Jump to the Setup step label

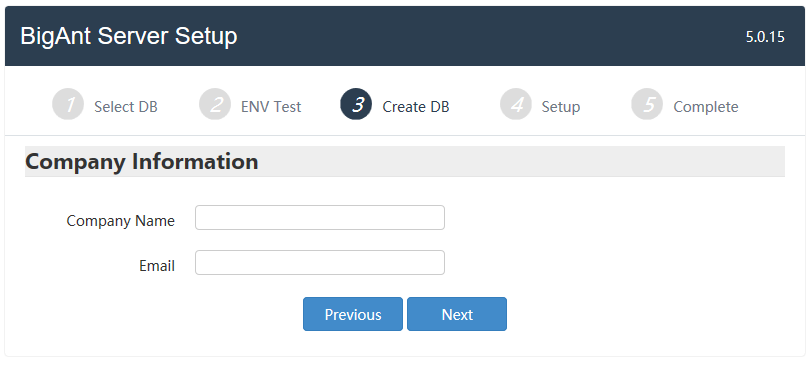(561, 107)
